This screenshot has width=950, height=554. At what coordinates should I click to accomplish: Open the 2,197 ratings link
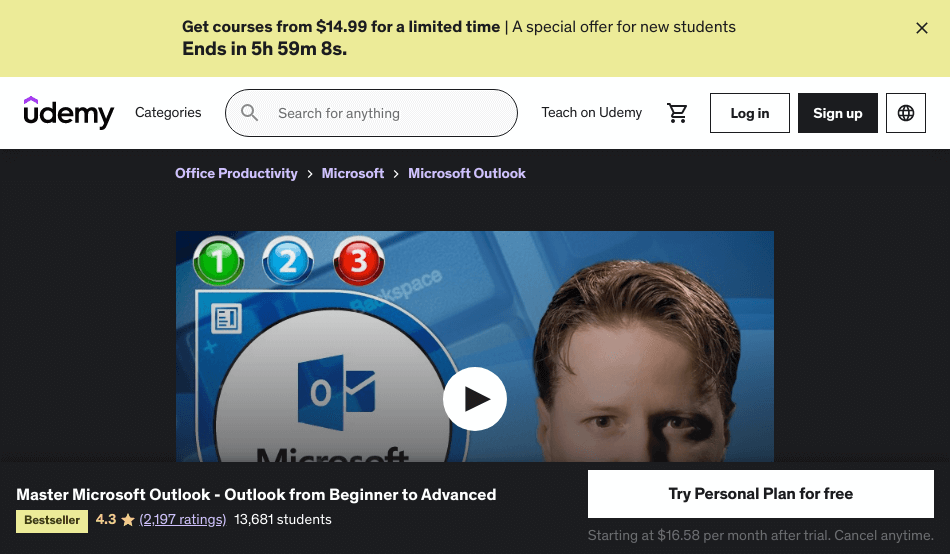182,519
